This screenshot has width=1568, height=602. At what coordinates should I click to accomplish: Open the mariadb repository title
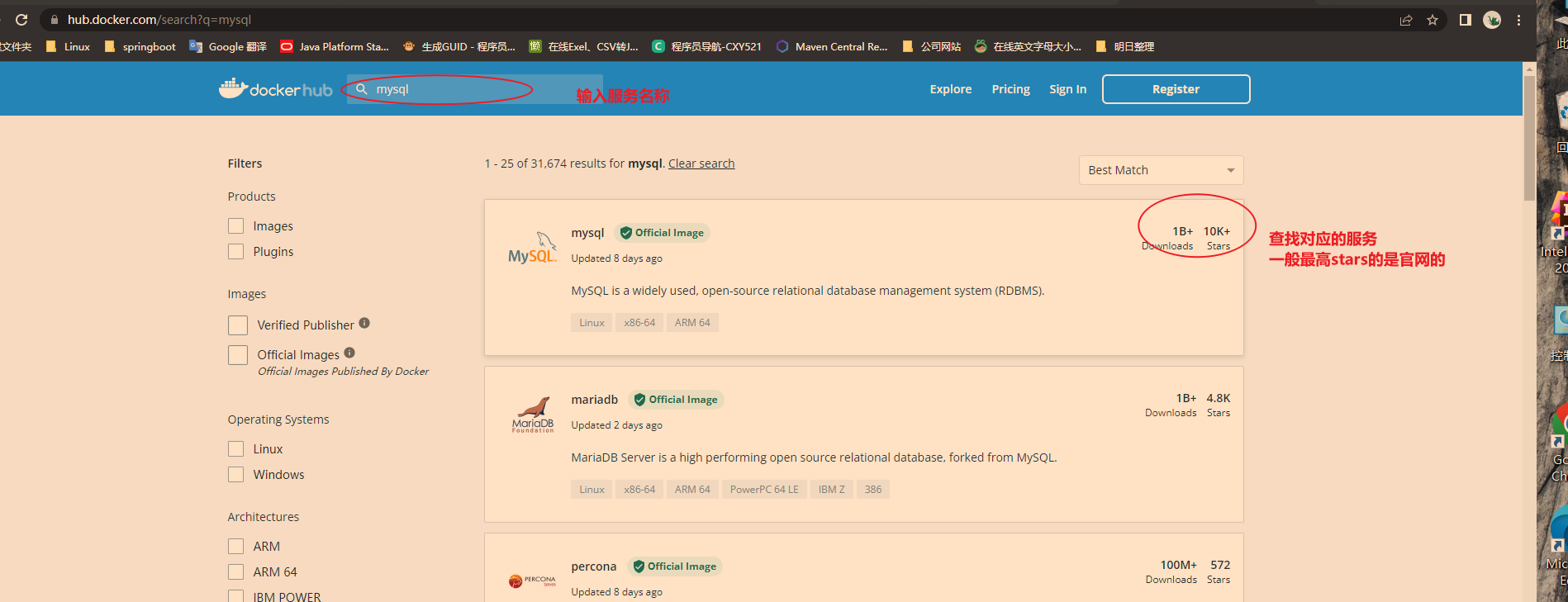[594, 400]
